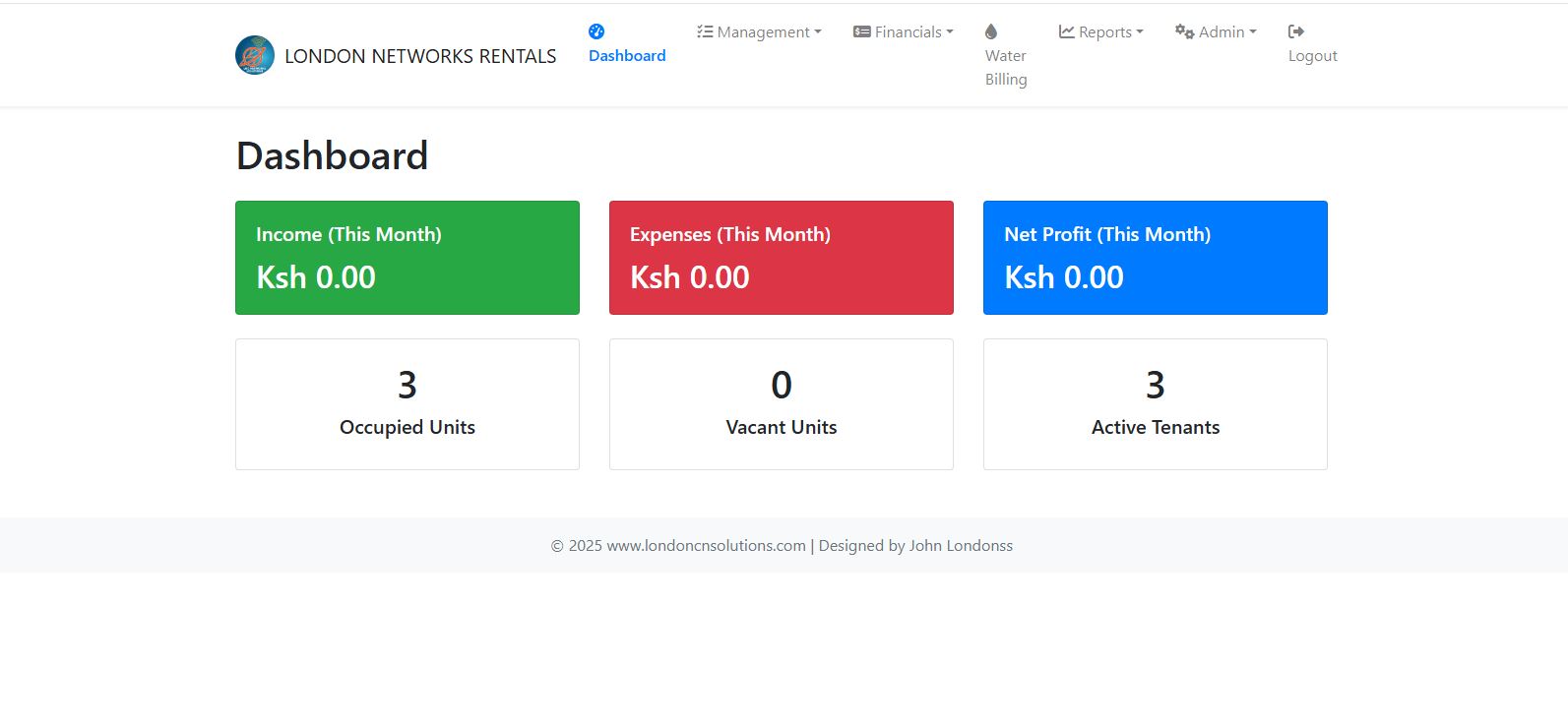Select the green Income (This Month) card
The width and height of the screenshot is (1568, 726).
[x=408, y=258]
